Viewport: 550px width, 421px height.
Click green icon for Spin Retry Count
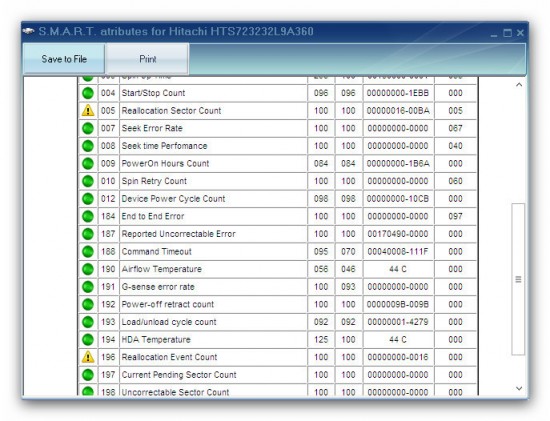pyautogui.click(x=88, y=181)
